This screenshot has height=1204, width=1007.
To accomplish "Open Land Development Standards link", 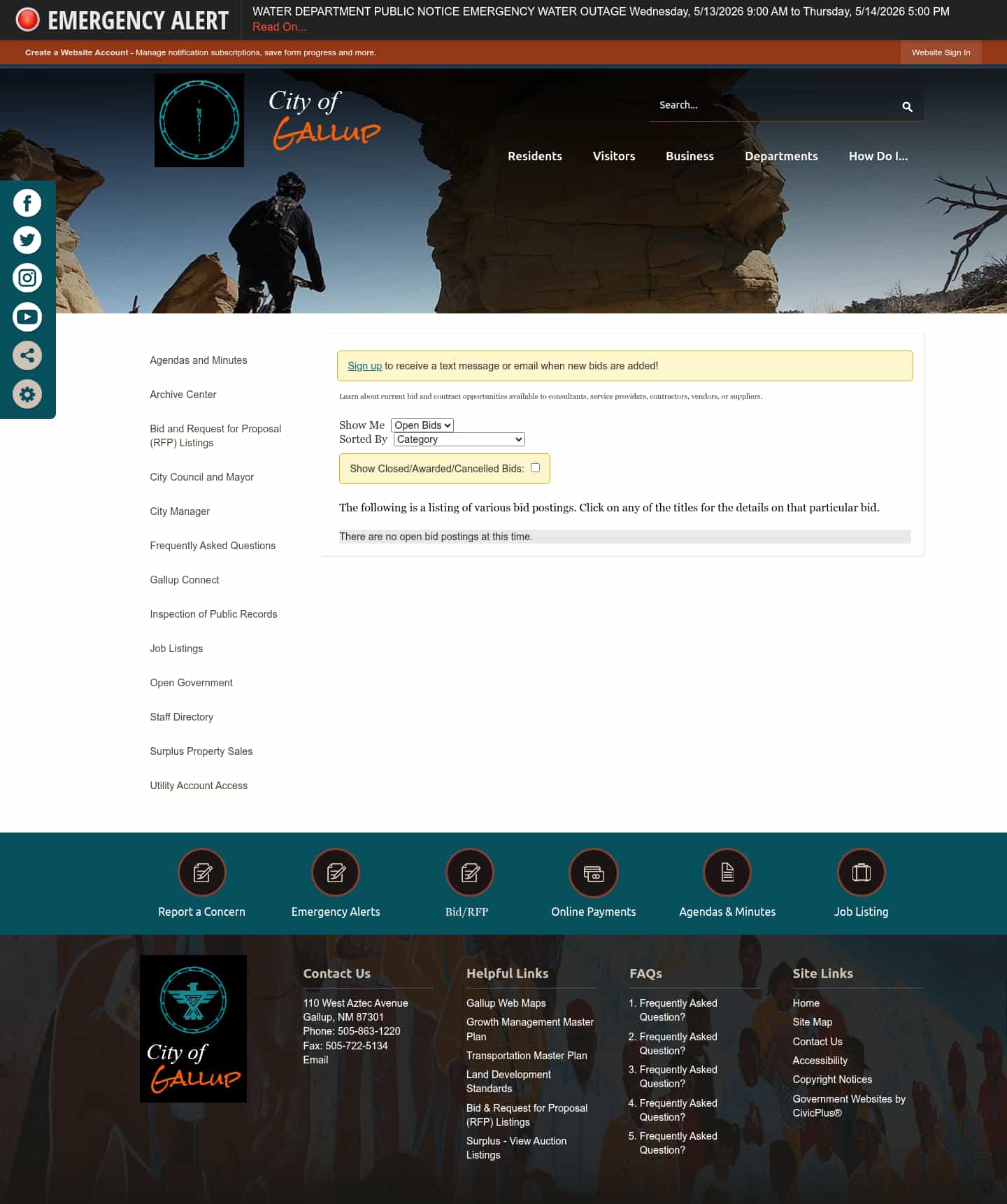I will click(x=508, y=1082).
